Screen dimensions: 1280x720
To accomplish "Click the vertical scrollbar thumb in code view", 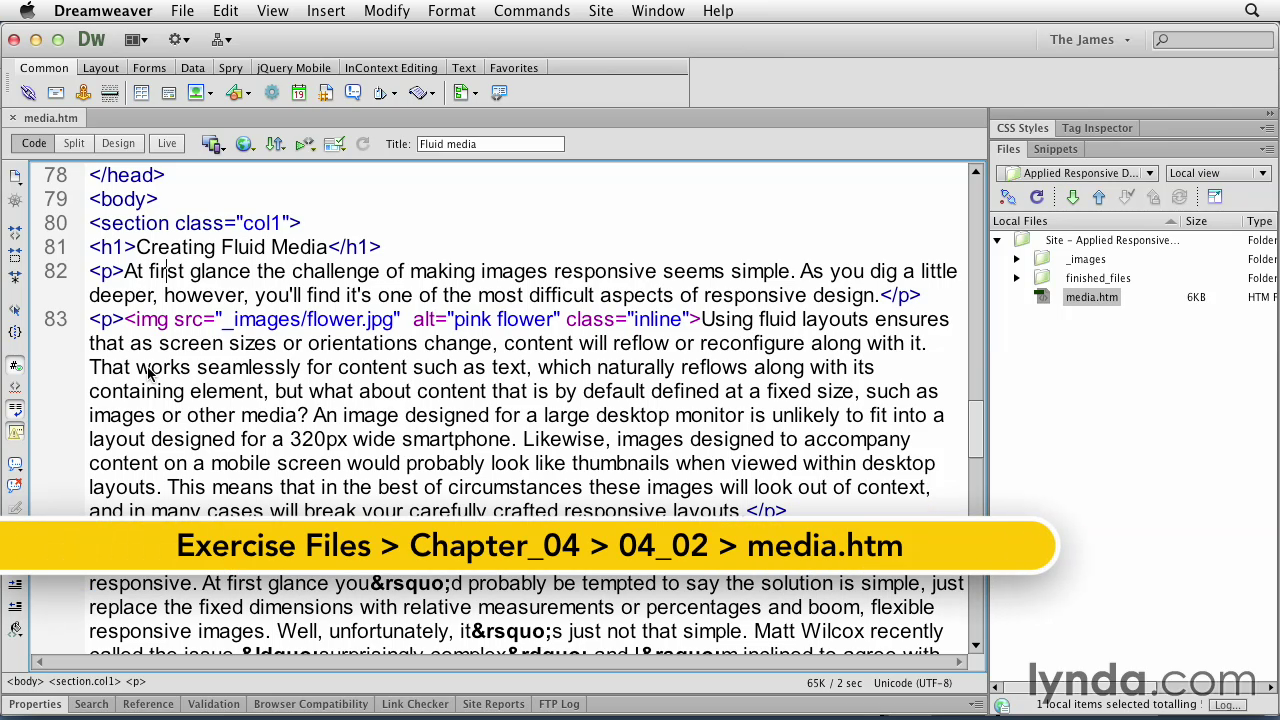I will tap(975, 428).
